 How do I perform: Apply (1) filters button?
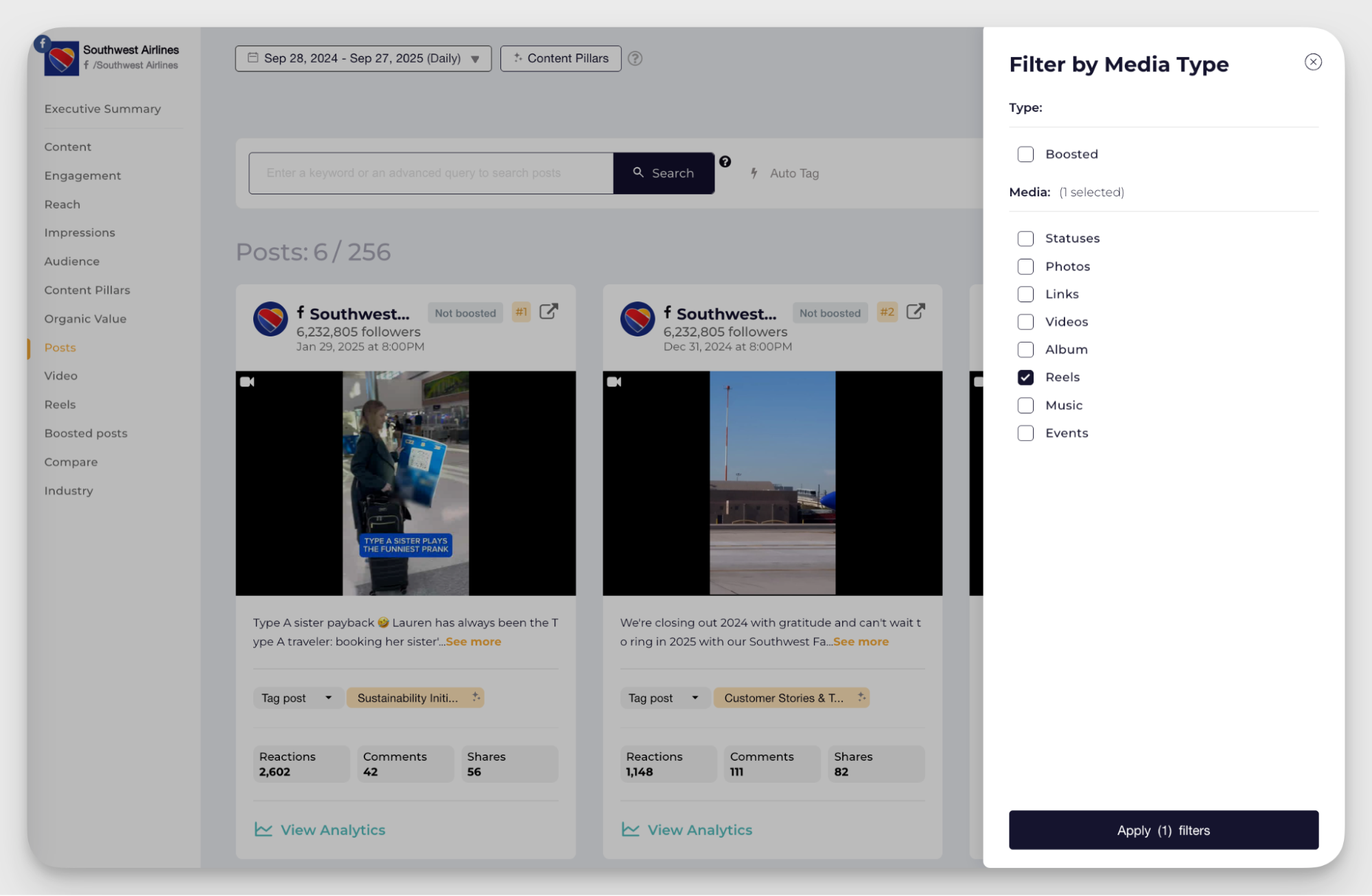(1163, 830)
